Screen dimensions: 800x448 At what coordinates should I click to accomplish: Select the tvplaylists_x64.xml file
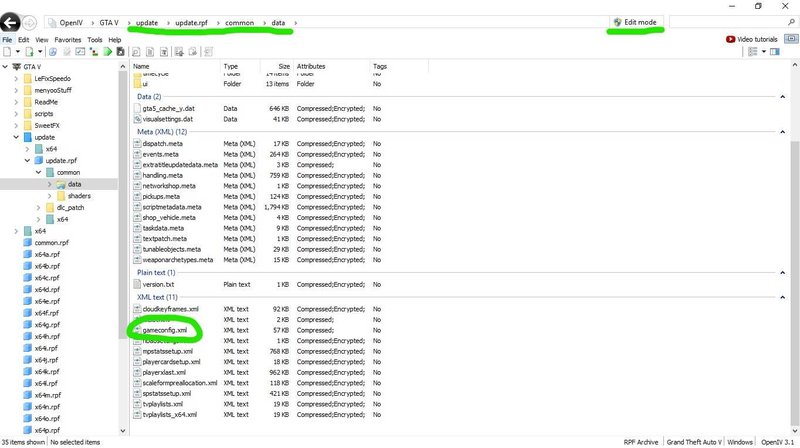[x=169, y=415]
